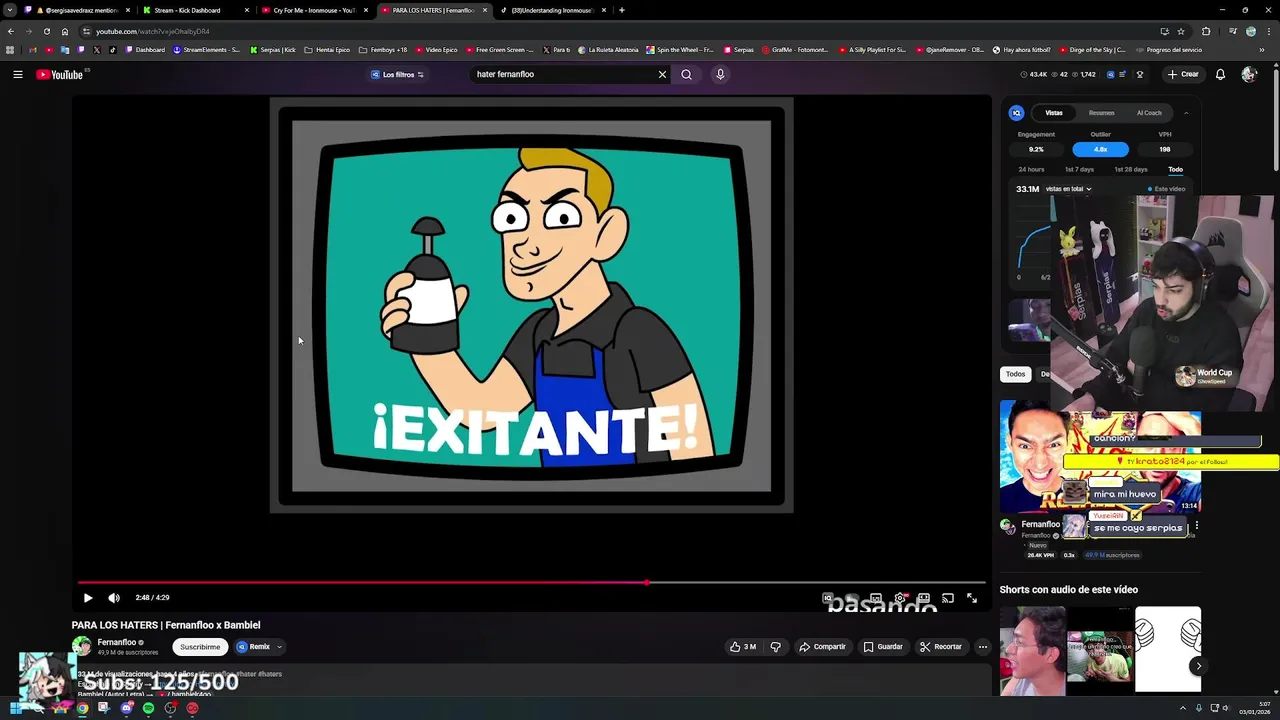Seek on the red video progress bar
The width and height of the screenshot is (1280, 720).
coord(531,582)
